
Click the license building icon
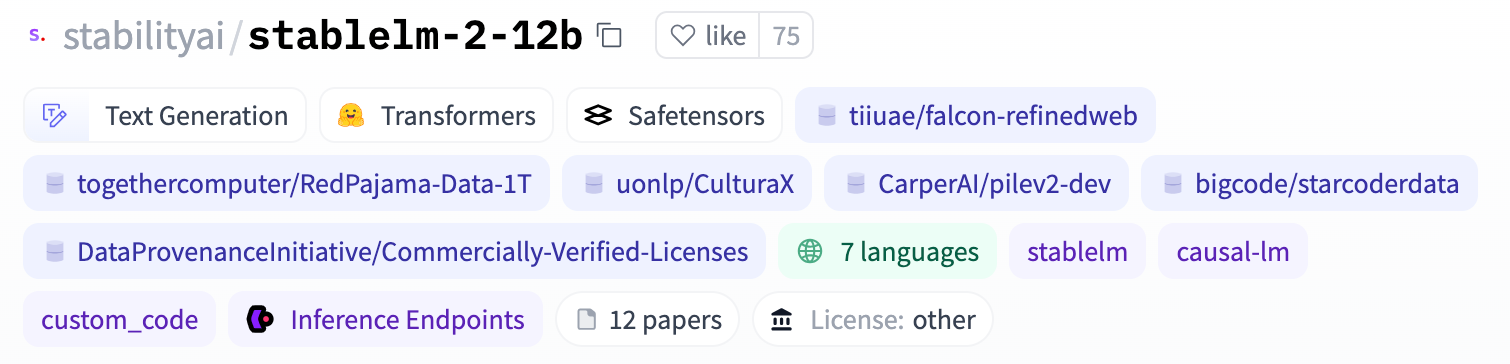[783, 320]
